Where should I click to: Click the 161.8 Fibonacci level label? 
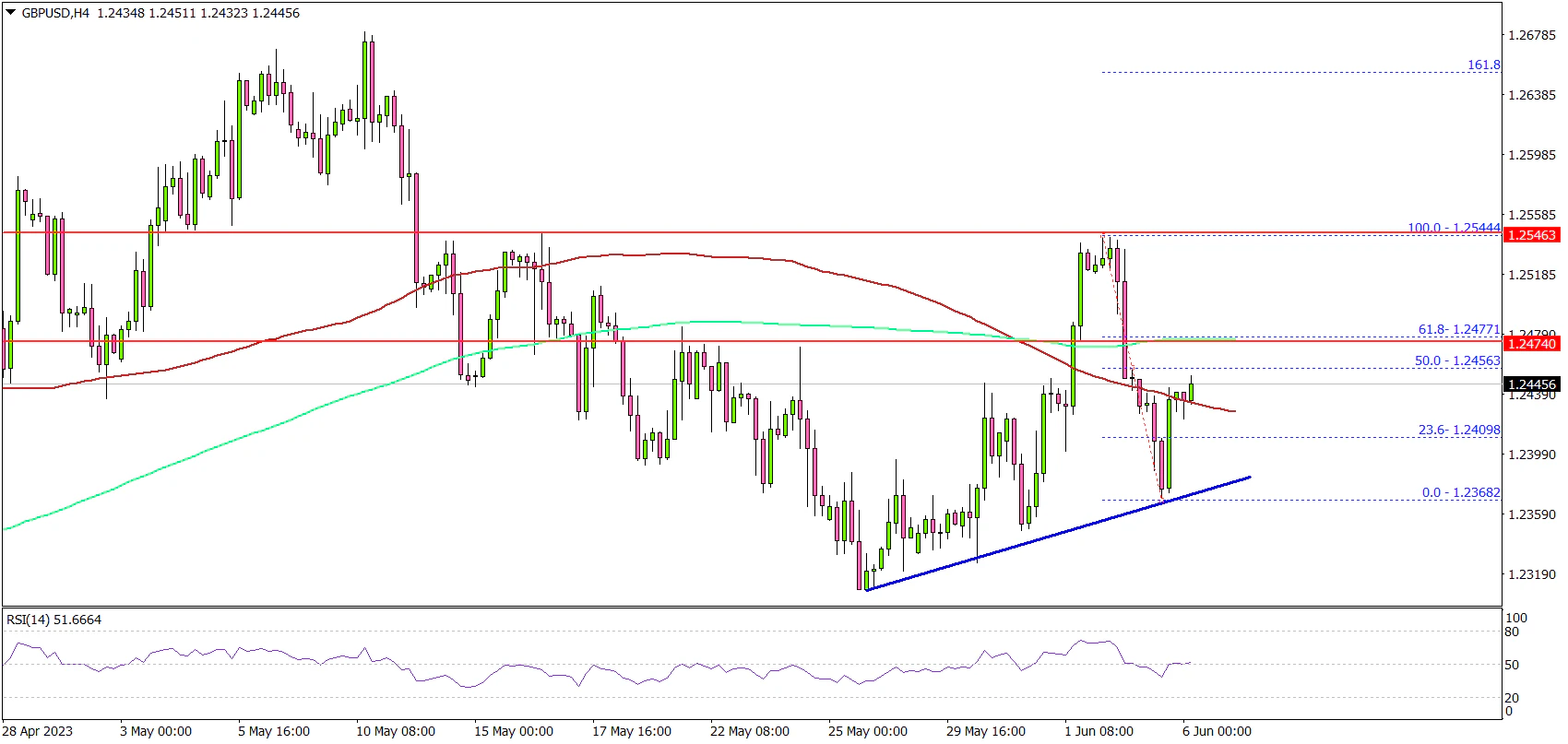coord(1483,65)
